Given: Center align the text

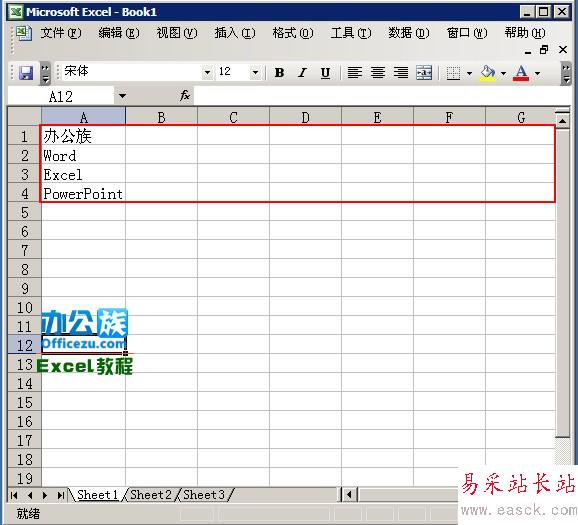Looking at the screenshot, I should pyautogui.click(x=378, y=73).
